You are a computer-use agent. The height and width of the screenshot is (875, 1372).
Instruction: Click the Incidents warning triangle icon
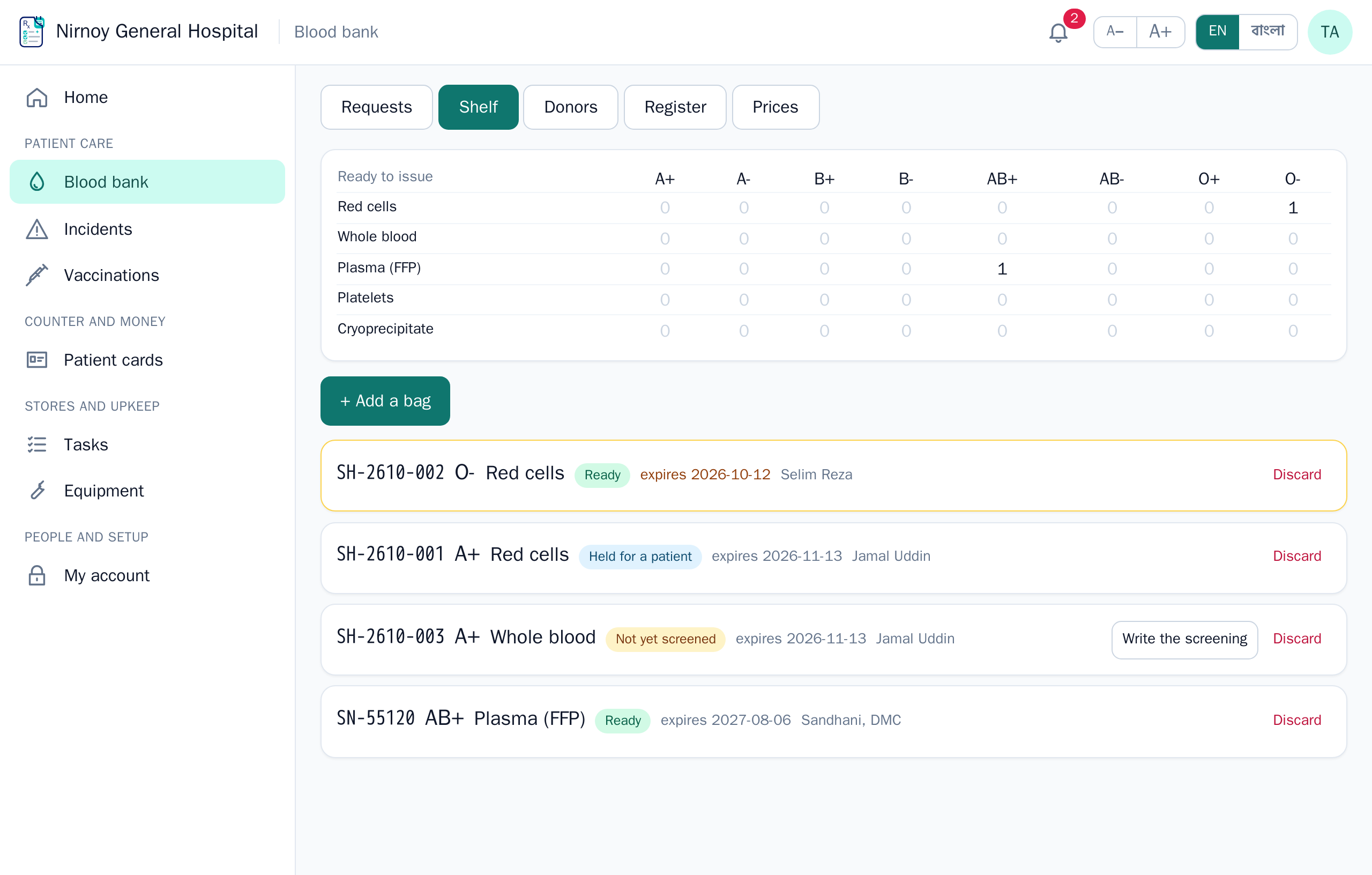click(37, 229)
